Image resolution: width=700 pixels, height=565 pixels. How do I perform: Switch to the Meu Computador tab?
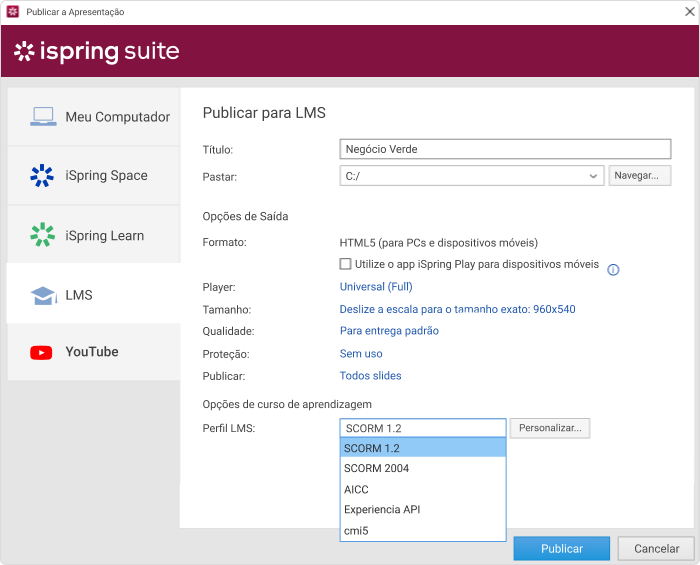point(94,116)
